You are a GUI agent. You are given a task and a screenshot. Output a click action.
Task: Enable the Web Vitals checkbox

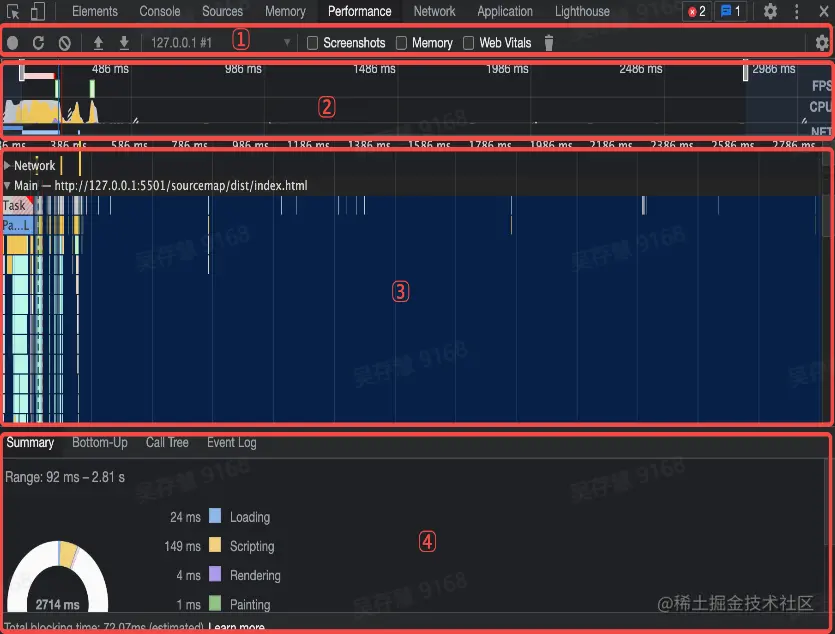(469, 43)
